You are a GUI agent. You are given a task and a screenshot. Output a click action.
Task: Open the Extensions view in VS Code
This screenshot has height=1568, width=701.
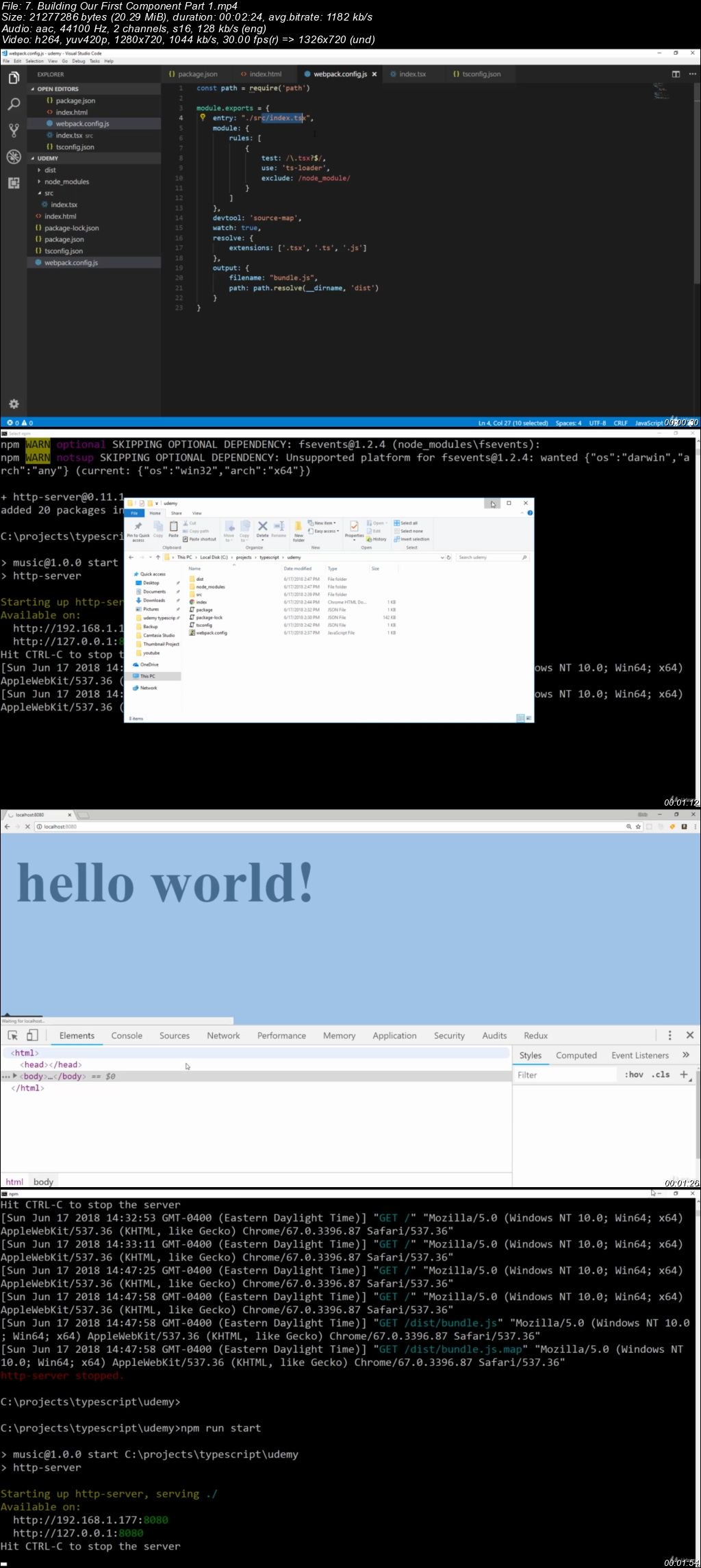tap(14, 182)
